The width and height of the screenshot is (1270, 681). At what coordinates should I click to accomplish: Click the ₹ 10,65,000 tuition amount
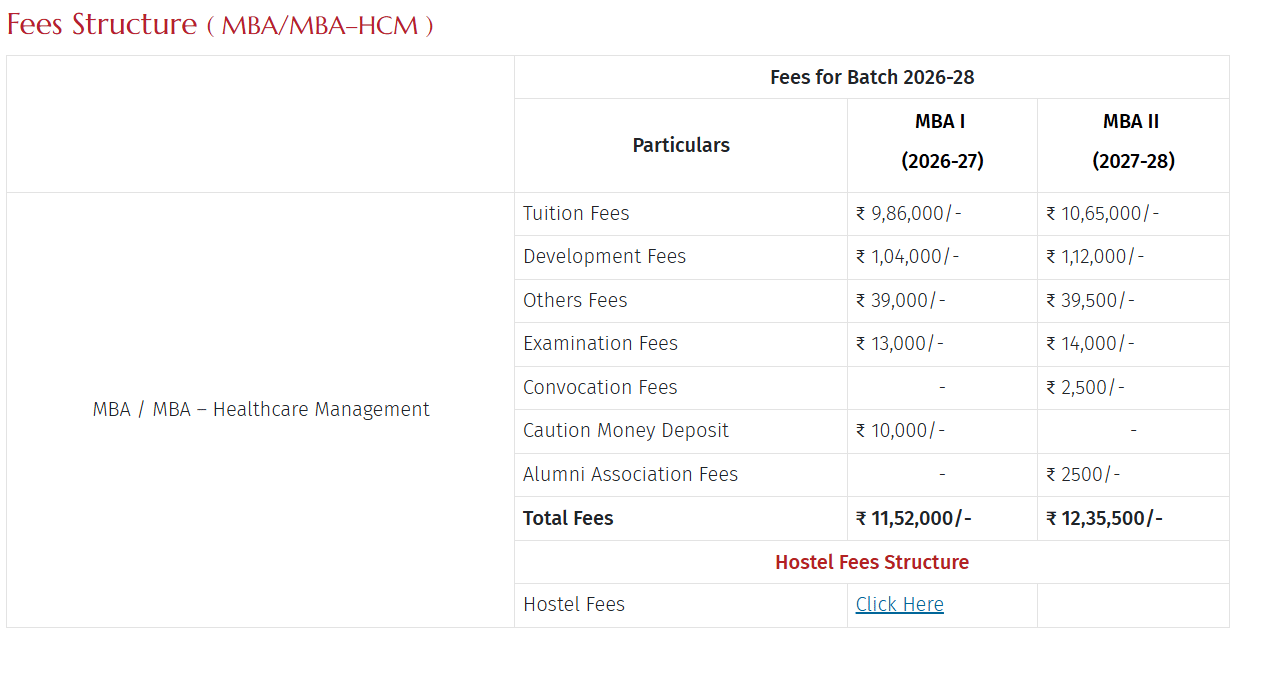(x=1102, y=213)
